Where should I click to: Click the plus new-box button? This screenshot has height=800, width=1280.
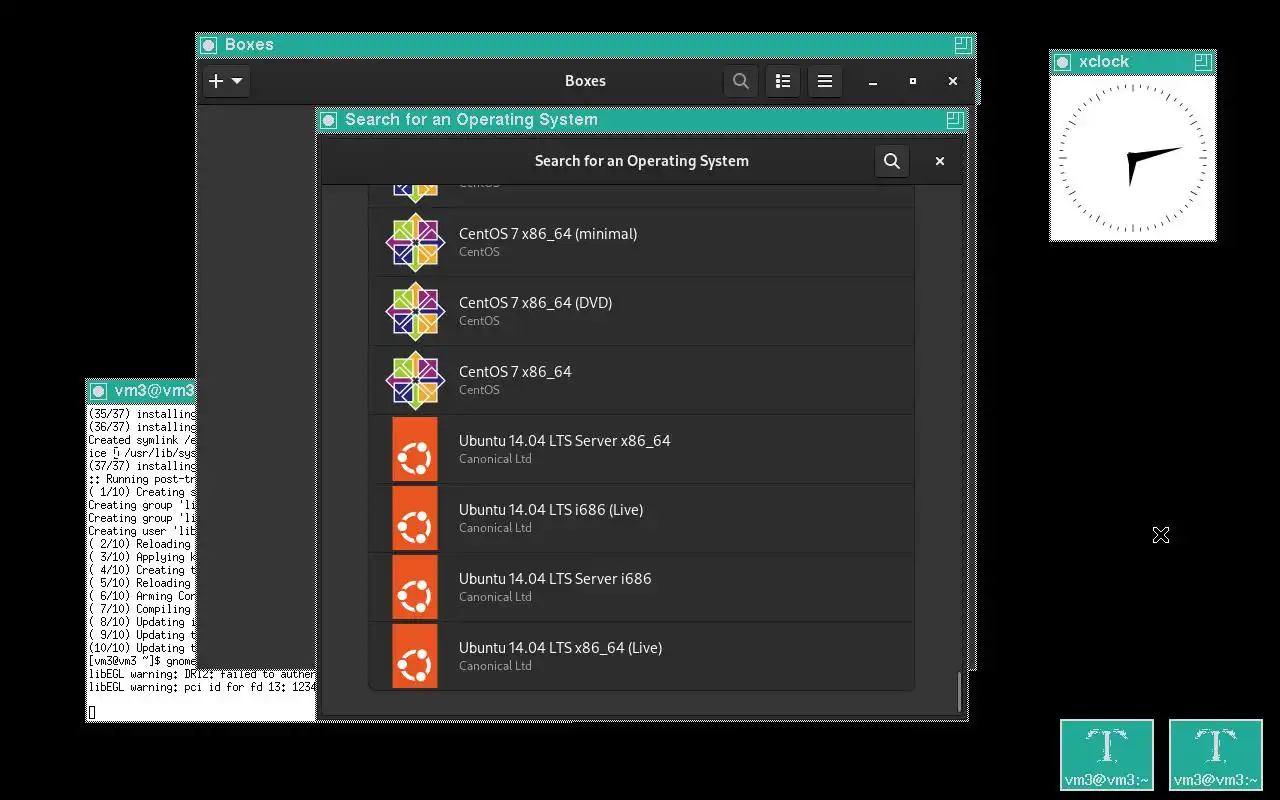click(x=216, y=81)
